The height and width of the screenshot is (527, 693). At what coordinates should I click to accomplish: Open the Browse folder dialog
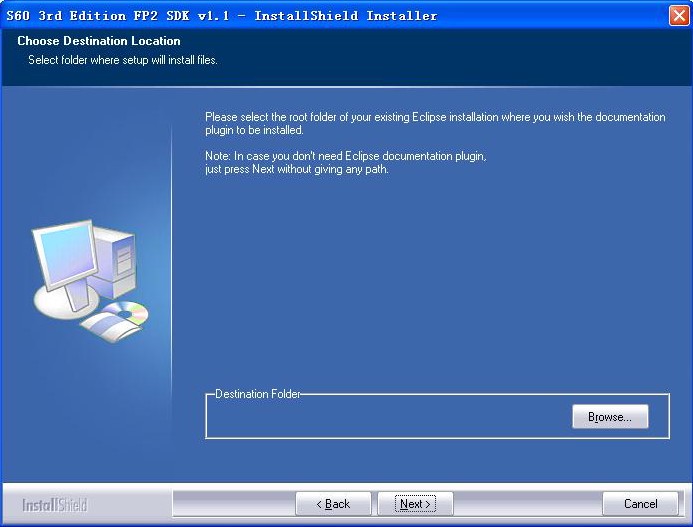pyautogui.click(x=610, y=416)
